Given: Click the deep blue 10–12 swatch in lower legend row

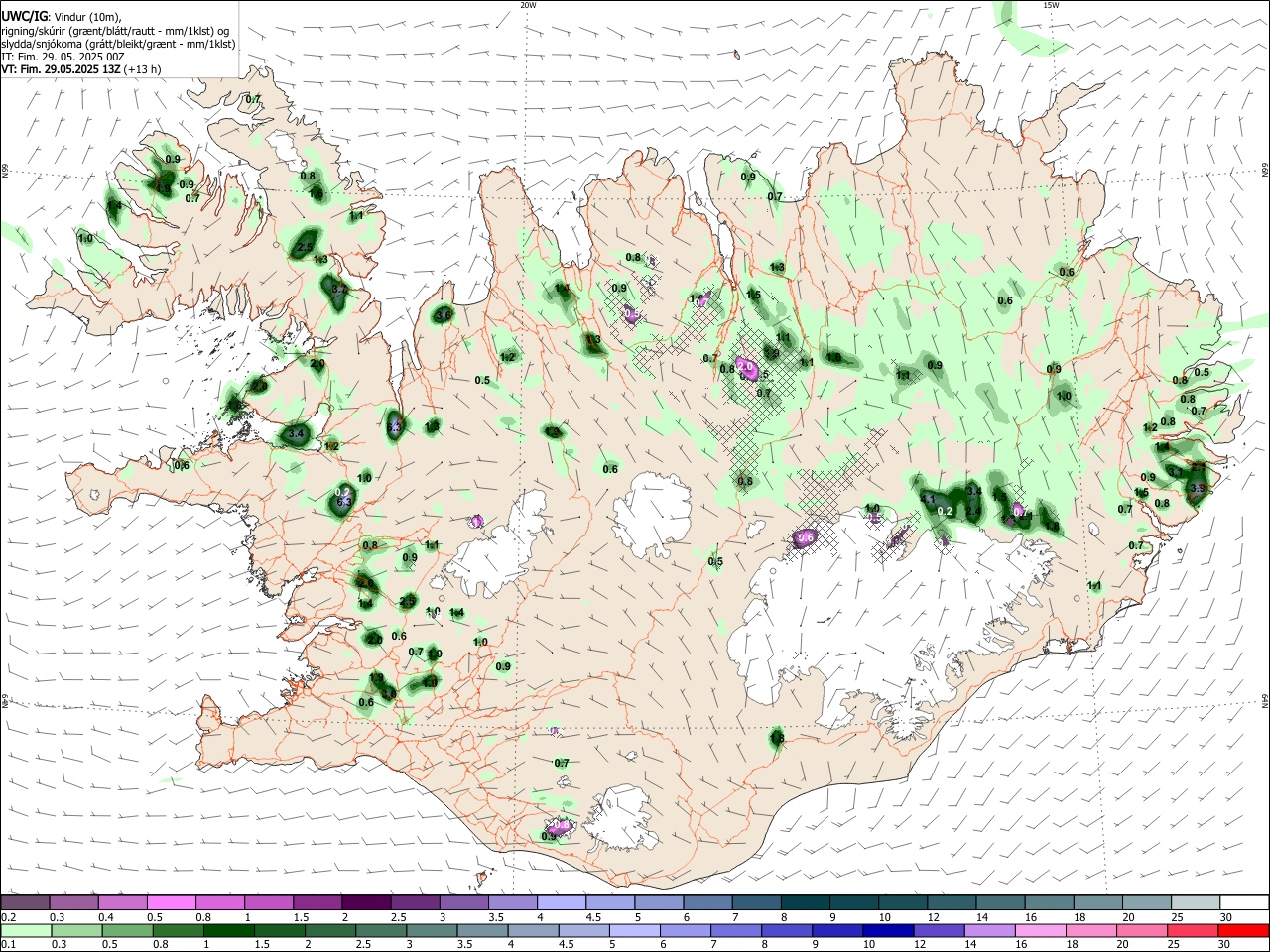Looking at the screenshot, I should (888, 930).
